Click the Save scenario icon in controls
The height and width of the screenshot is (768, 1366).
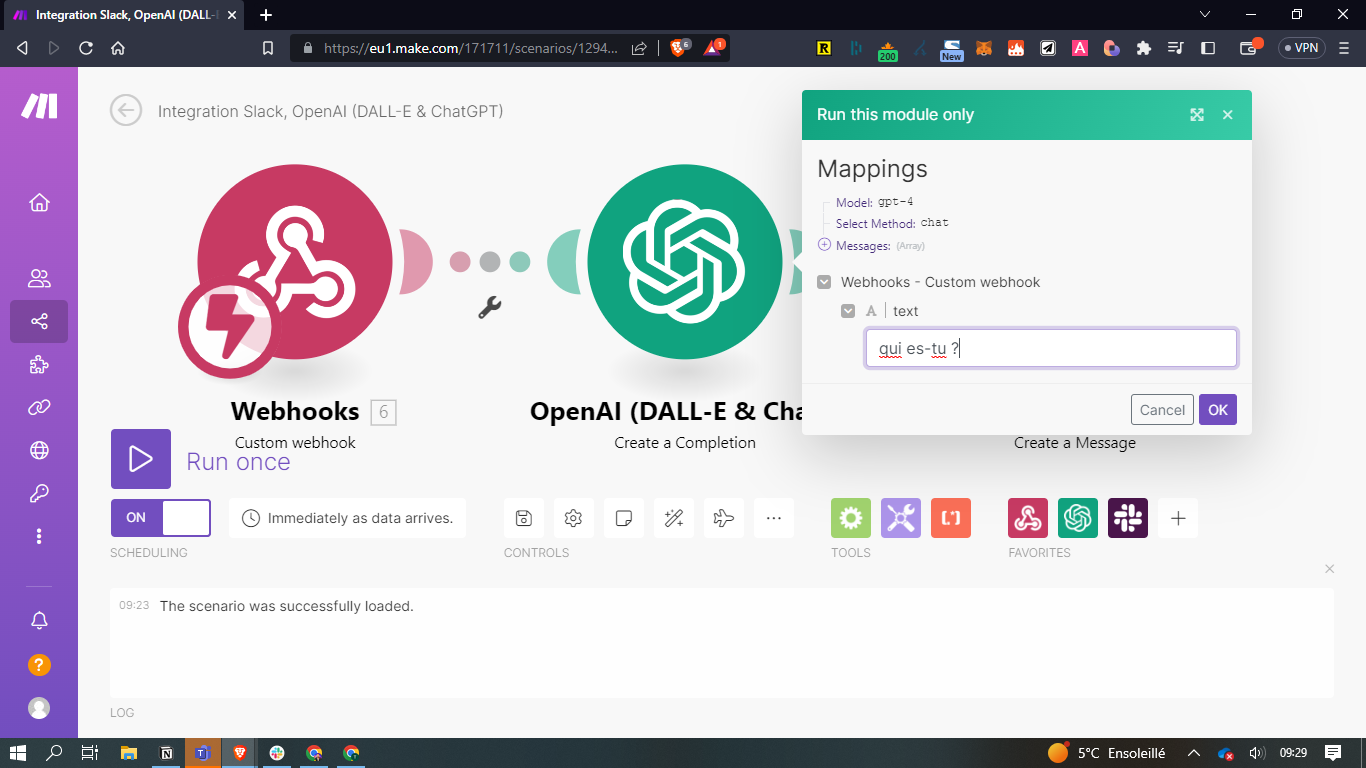524,518
